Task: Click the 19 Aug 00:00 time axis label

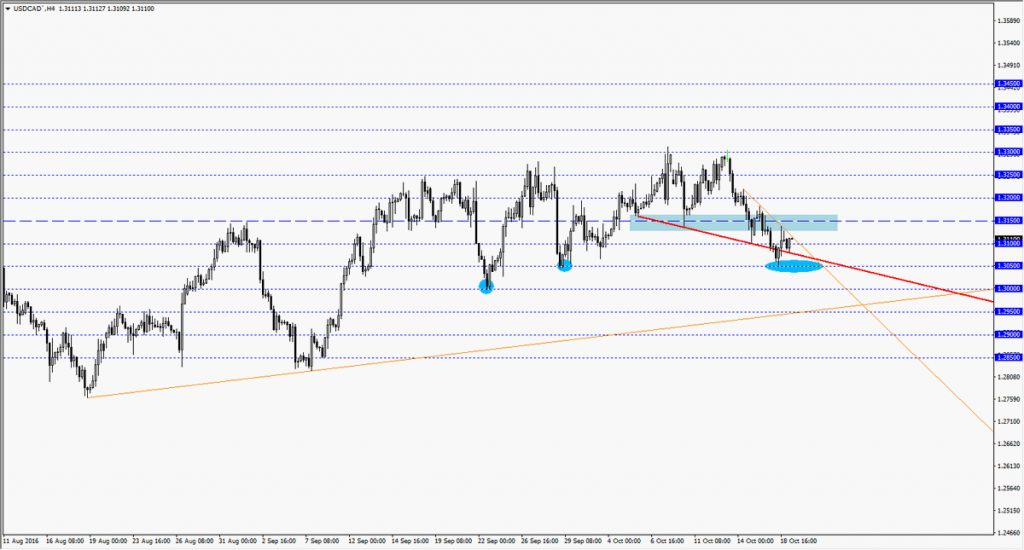Action: click(108, 542)
